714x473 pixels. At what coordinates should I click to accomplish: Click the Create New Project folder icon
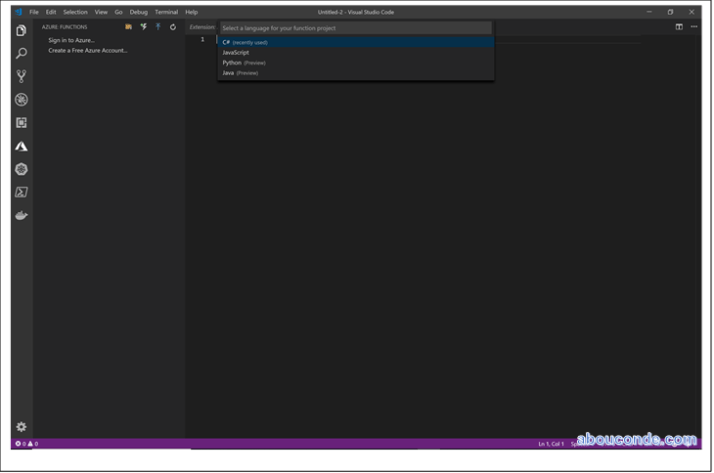[x=128, y=27]
